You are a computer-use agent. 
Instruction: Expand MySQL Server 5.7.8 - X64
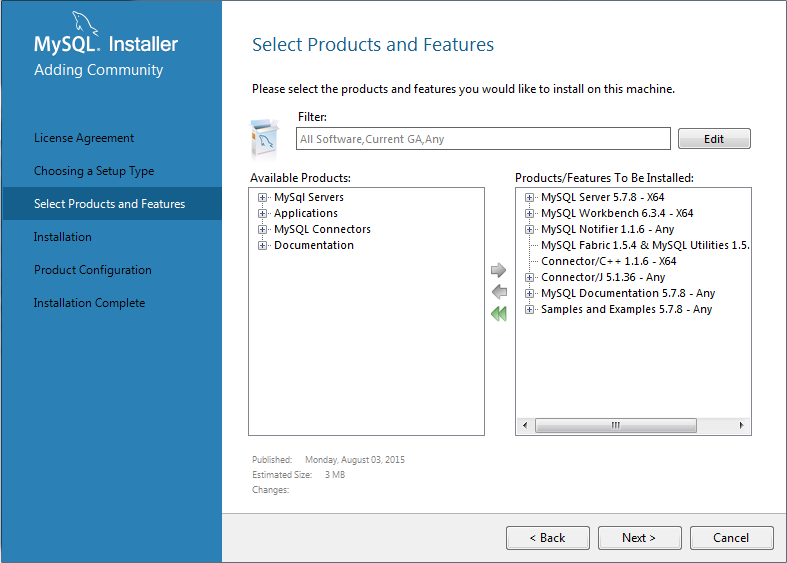(529, 197)
